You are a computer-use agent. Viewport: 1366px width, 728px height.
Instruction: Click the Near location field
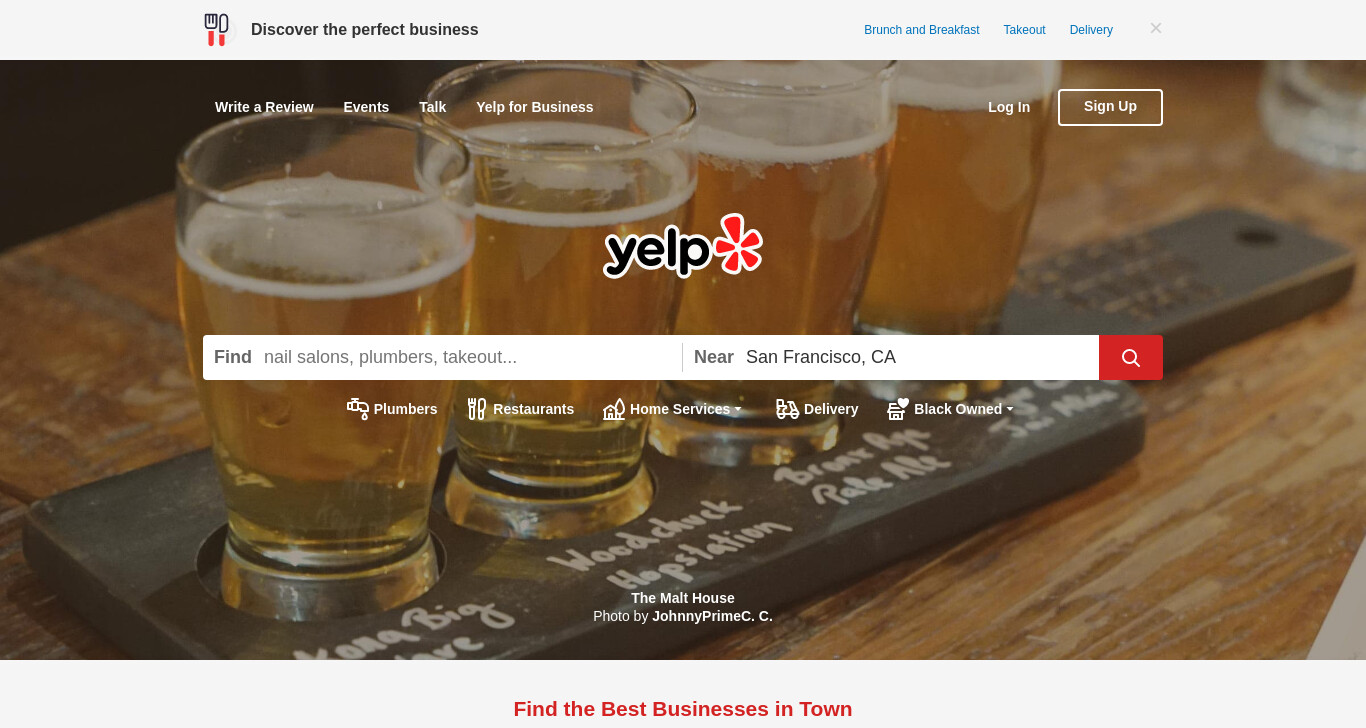pyautogui.click(x=891, y=358)
